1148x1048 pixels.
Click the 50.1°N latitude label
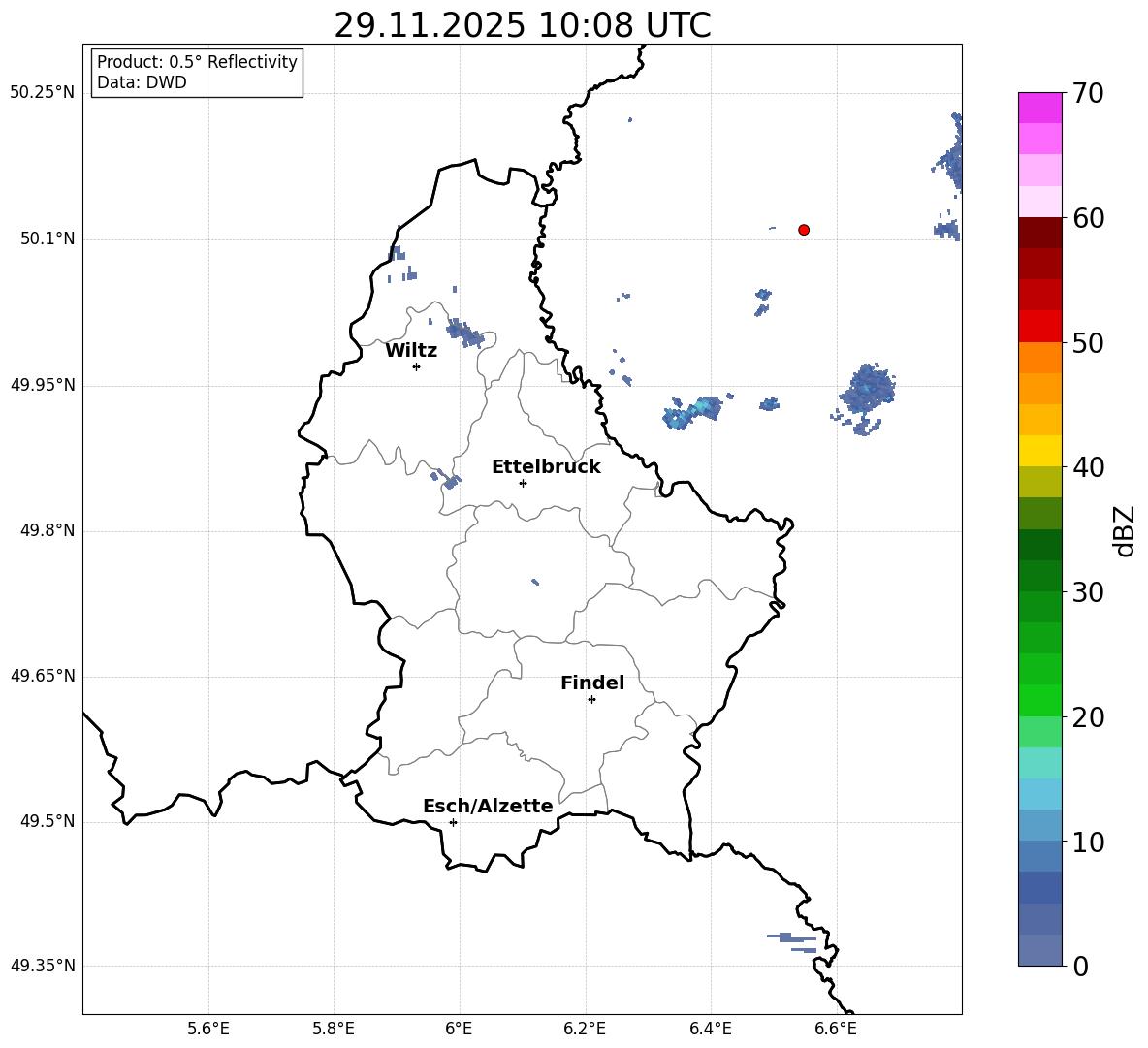pos(48,239)
